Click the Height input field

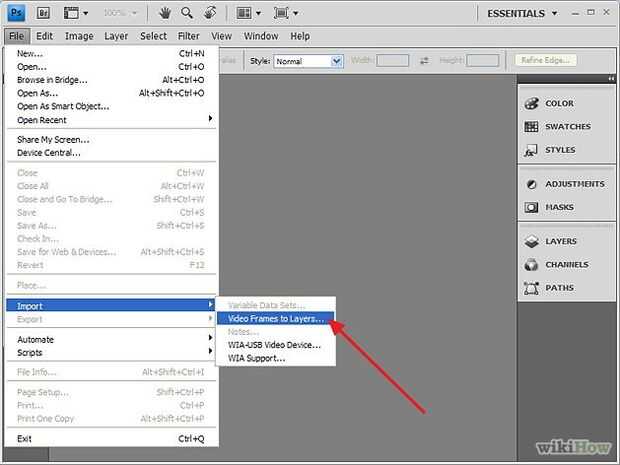[x=482, y=60]
